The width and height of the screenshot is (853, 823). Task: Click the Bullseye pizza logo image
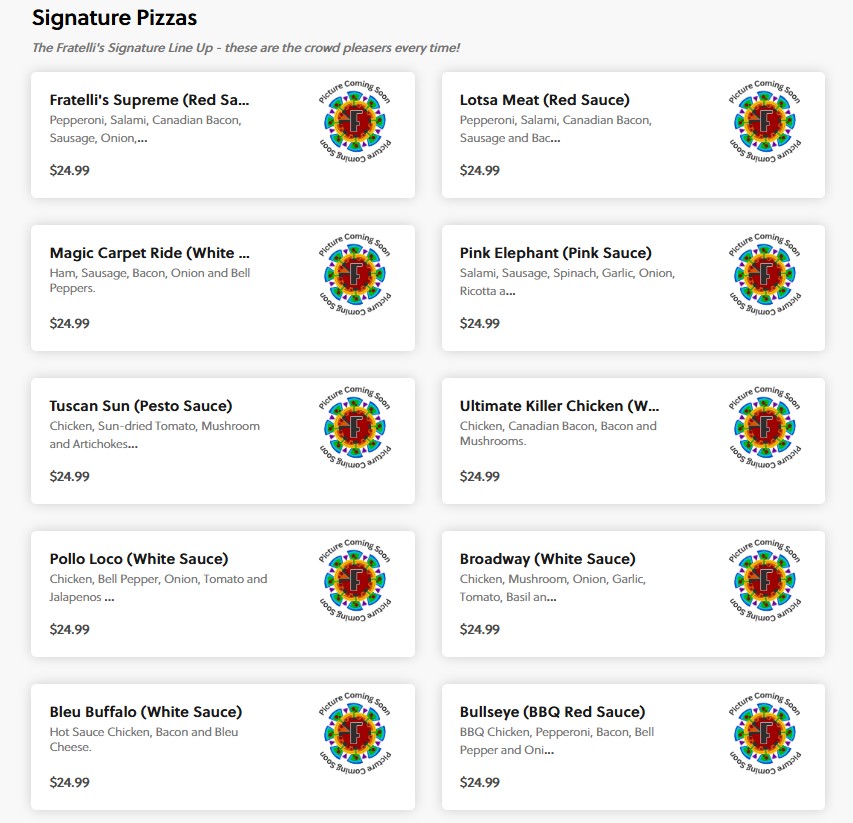pos(766,734)
